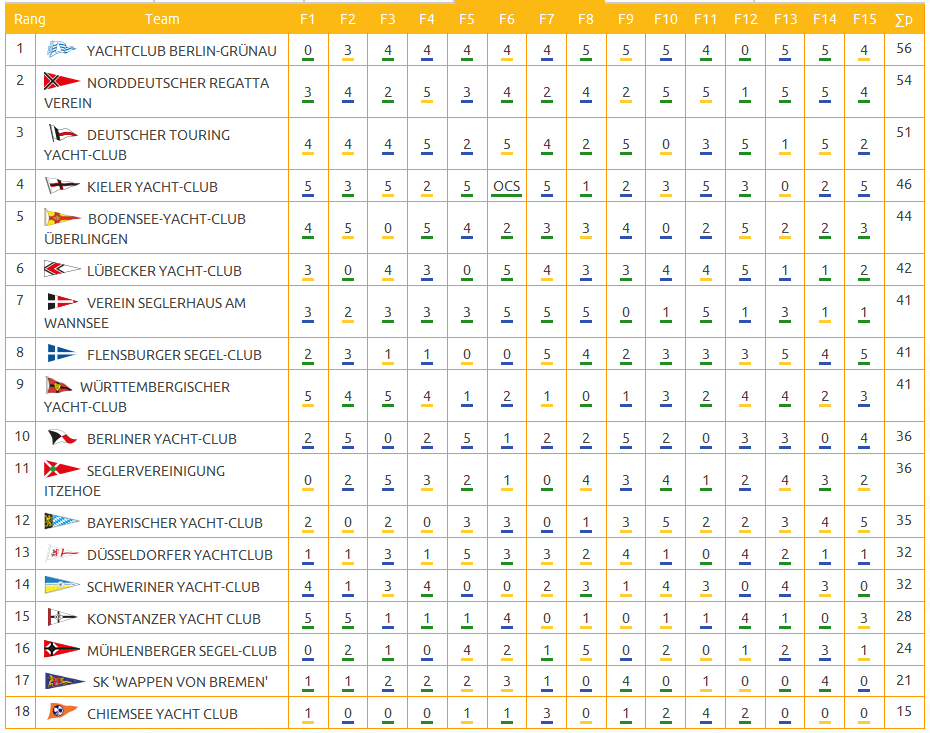Select the ∑p total points header
The image size is (930, 733).
(903, 20)
